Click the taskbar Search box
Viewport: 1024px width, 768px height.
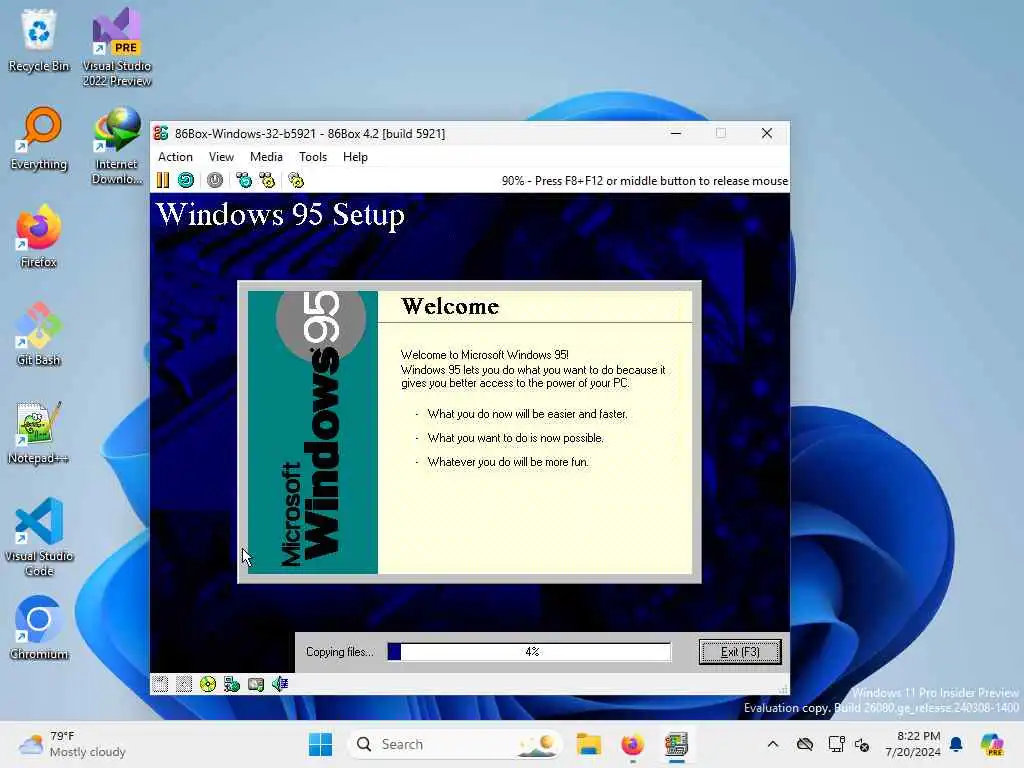pyautogui.click(x=455, y=744)
